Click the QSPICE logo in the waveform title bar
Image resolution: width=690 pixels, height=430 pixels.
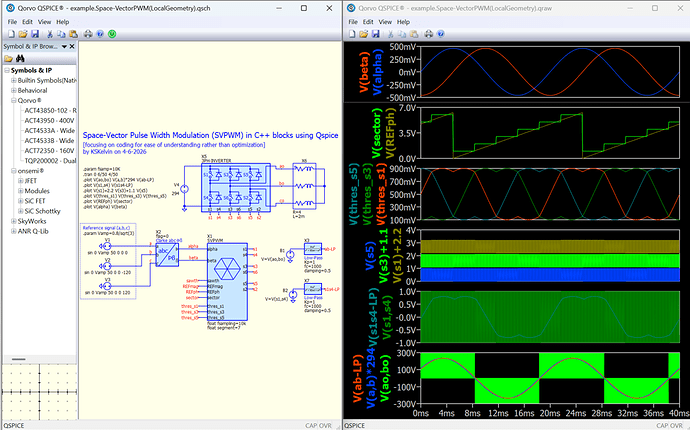[351, 8]
